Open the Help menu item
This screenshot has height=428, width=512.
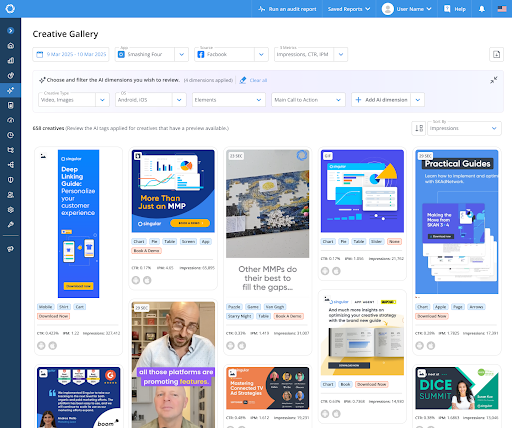click(455, 9)
